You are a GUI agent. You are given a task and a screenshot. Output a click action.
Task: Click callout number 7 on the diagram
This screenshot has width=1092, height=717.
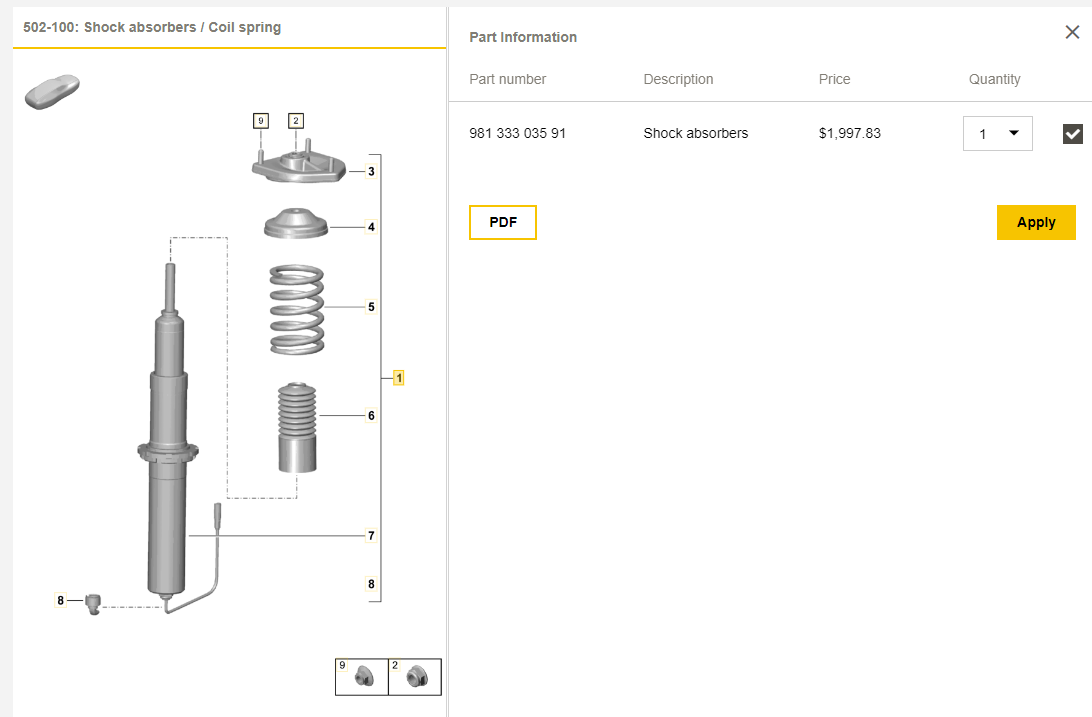click(371, 536)
